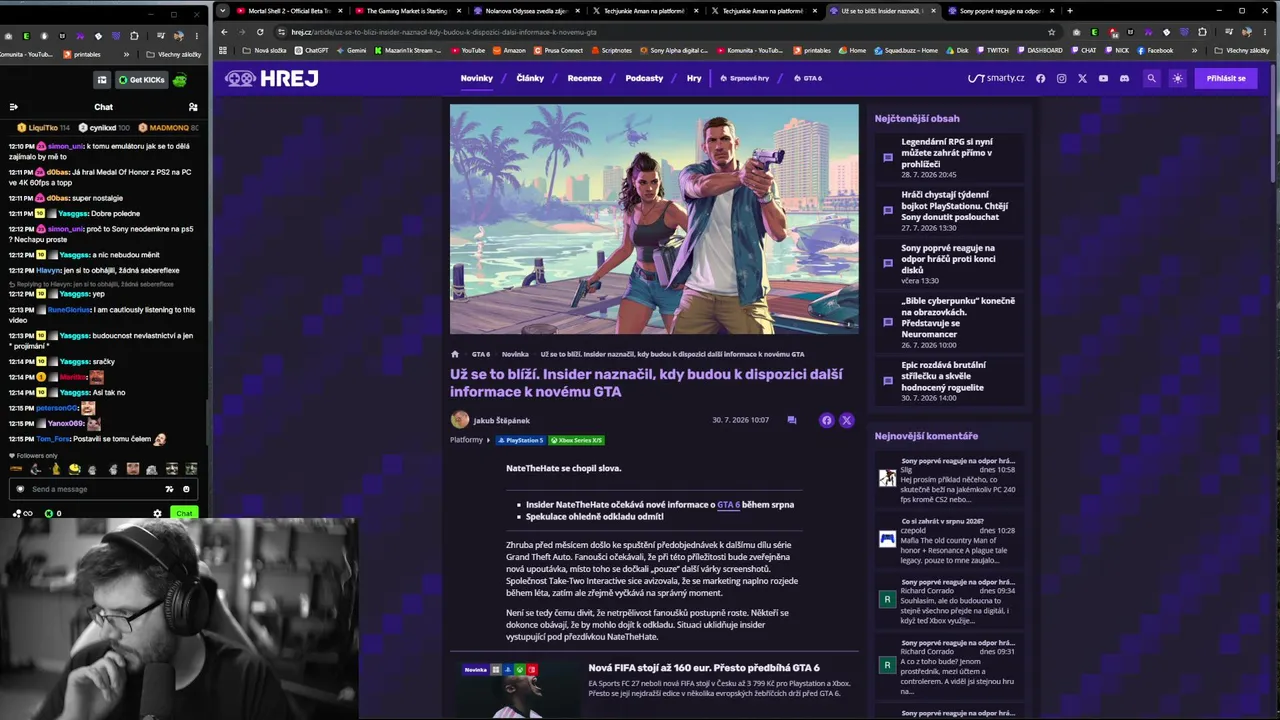
Task: Reload the hrej.cz page
Action: [260, 32]
